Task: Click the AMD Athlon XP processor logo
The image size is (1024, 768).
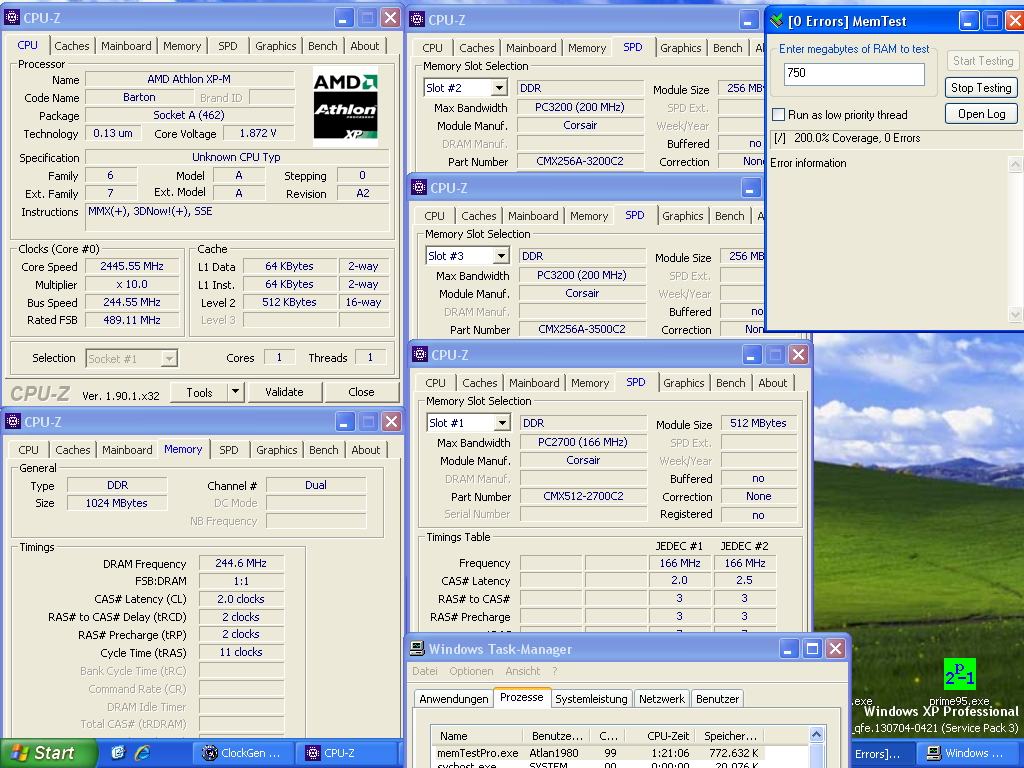Action: (345, 106)
